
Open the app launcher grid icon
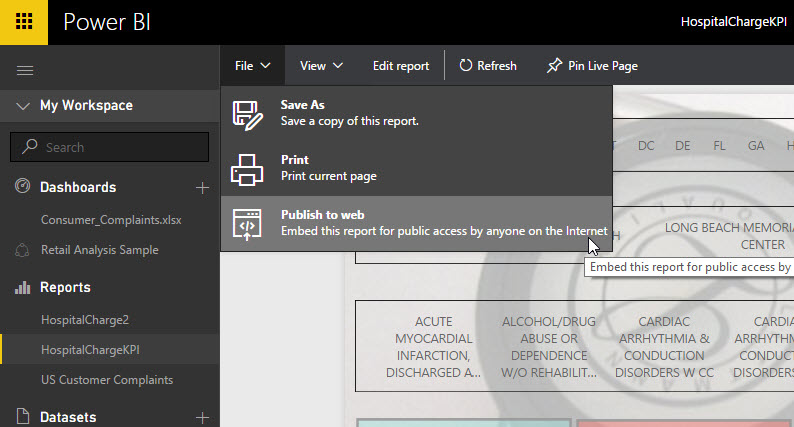pyautogui.click(x=24, y=22)
